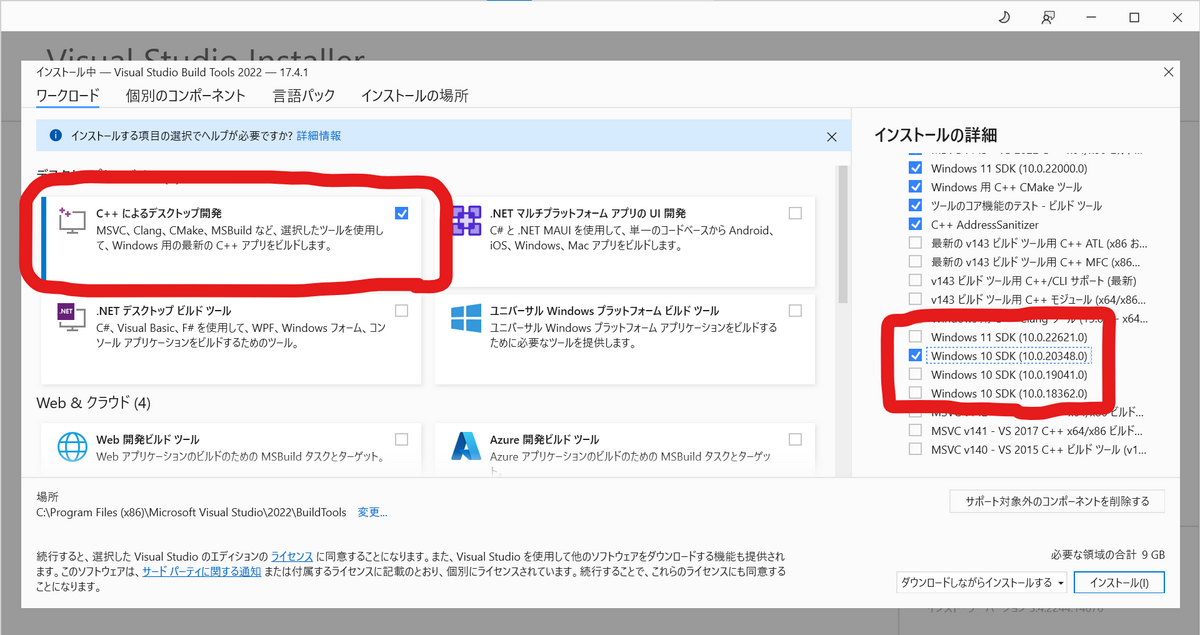Open the サード パーティに関する通知 link
Screen dimensions: 1200x635
tap(202, 571)
